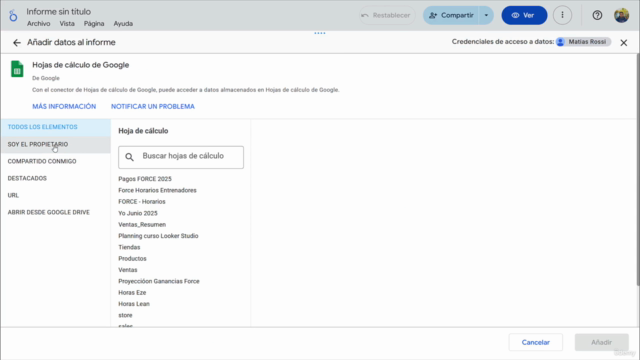This screenshot has width=640, height=360.
Task: Open the Página menu
Action: (94, 24)
